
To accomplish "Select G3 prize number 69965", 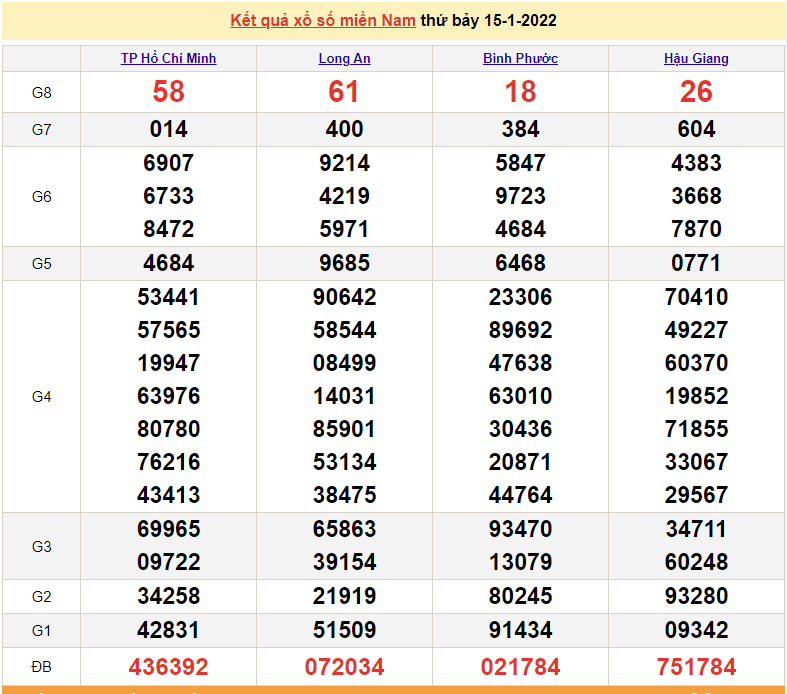I will 168,529.
